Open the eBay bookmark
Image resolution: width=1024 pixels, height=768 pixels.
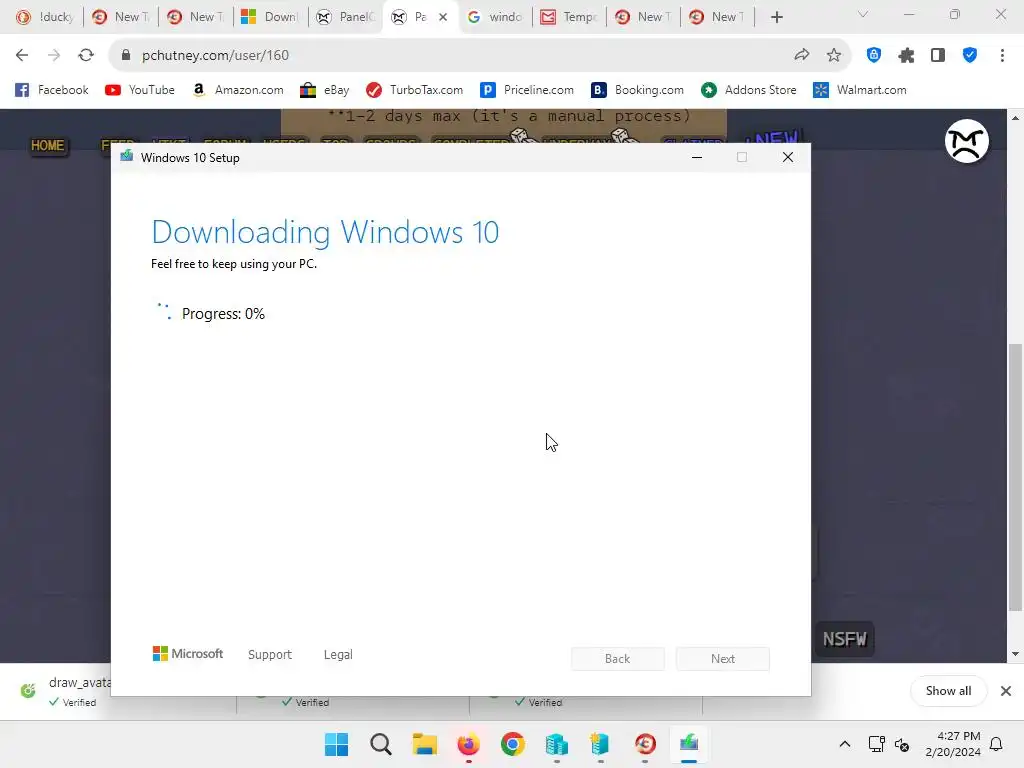(325, 90)
